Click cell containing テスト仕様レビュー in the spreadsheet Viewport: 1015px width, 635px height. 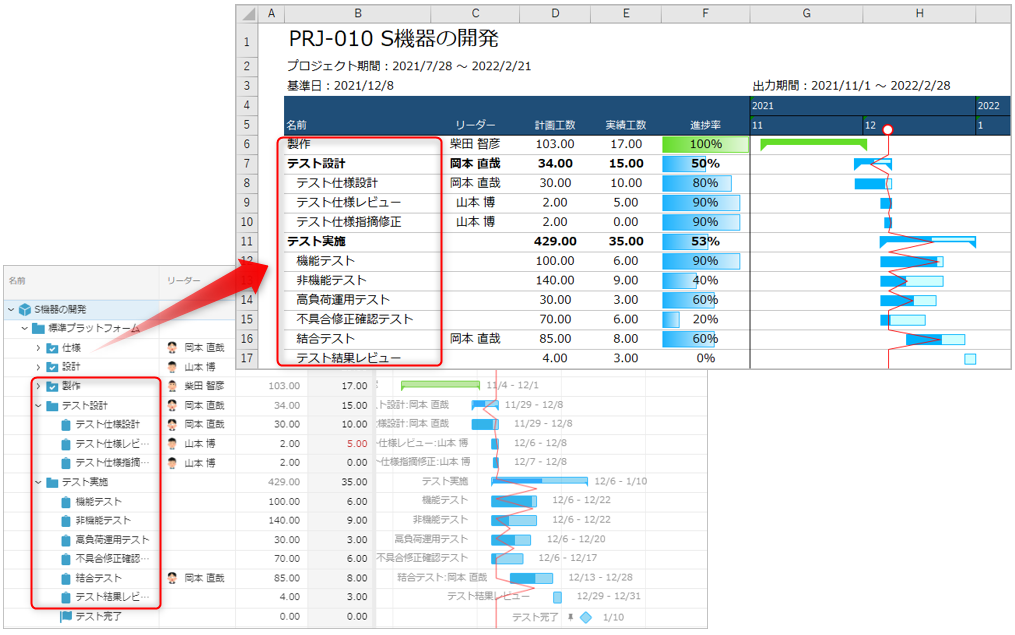click(x=349, y=202)
